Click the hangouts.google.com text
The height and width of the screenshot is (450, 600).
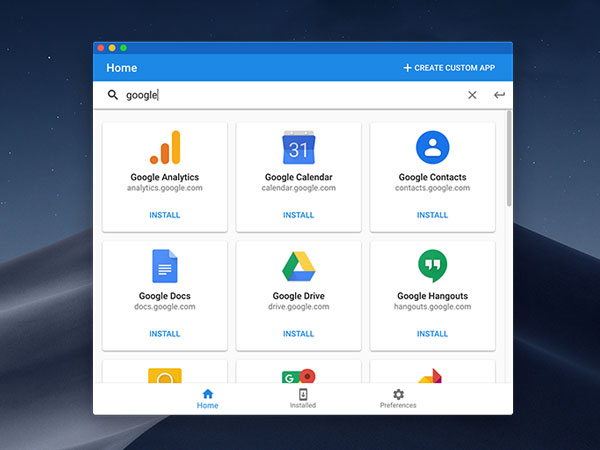pyautogui.click(x=432, y=307)
